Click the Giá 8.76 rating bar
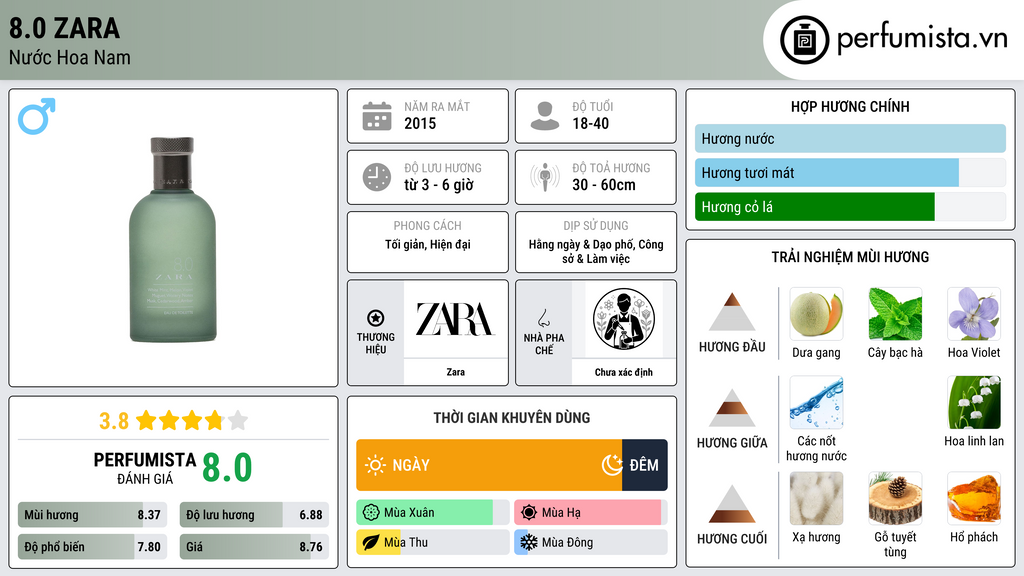 tap(254, 547)
